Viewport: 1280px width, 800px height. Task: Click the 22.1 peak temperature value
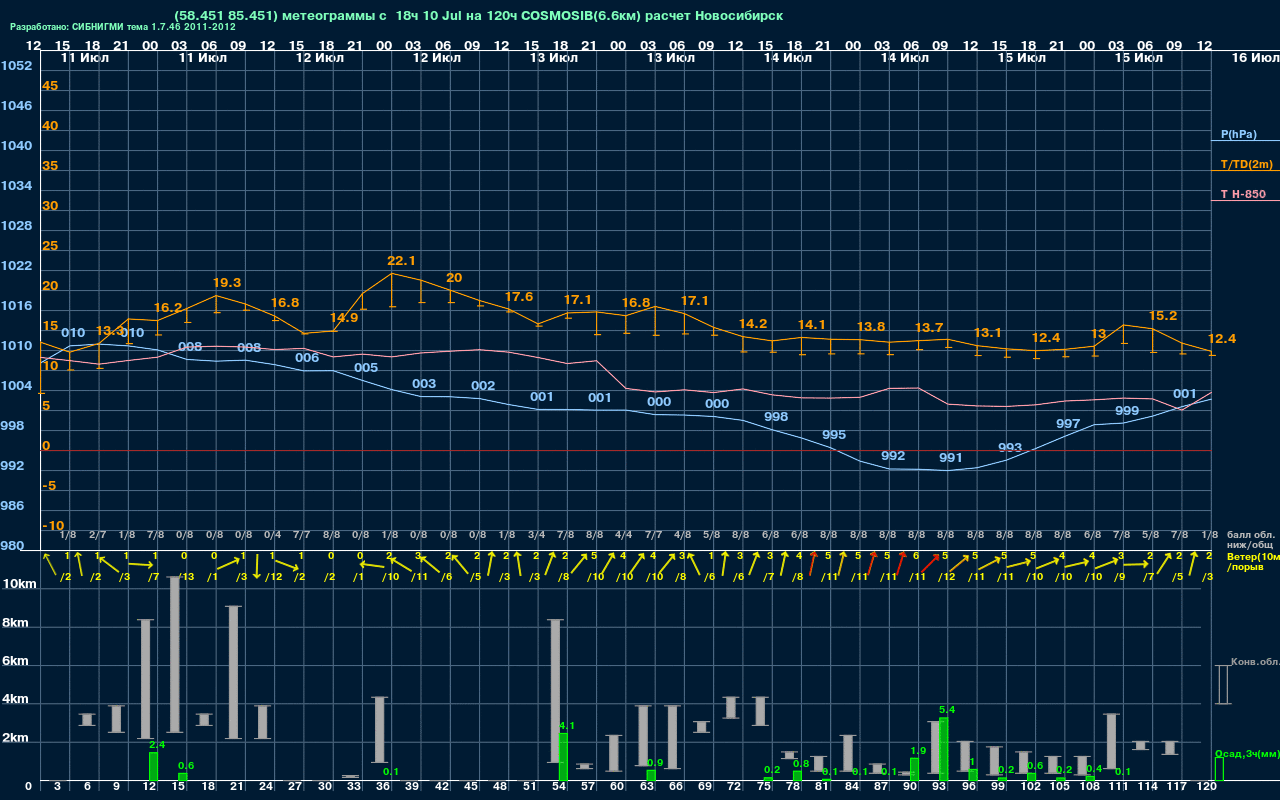click(401, 261)
